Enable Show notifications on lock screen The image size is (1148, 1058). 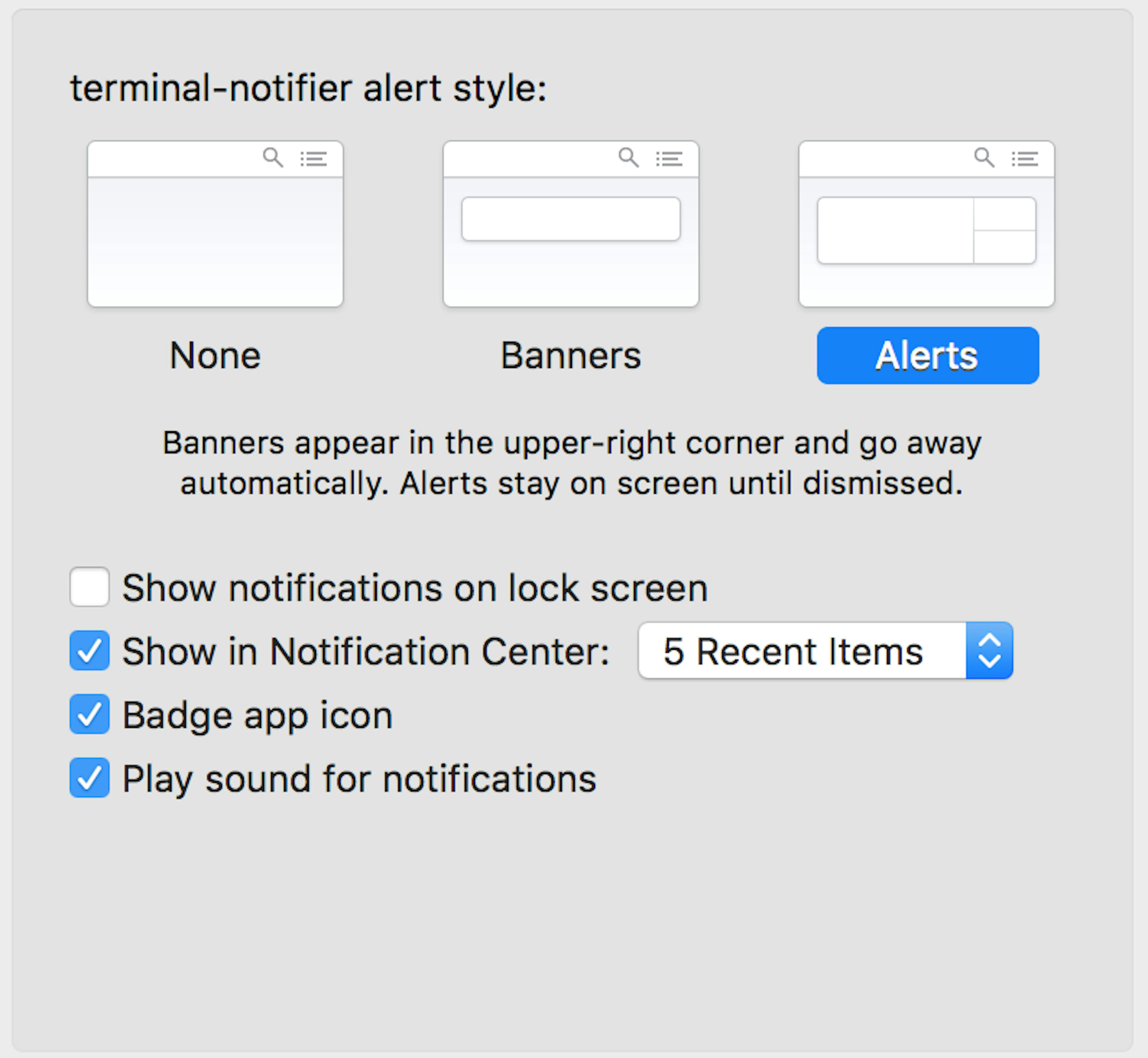(x=90, y=587)
